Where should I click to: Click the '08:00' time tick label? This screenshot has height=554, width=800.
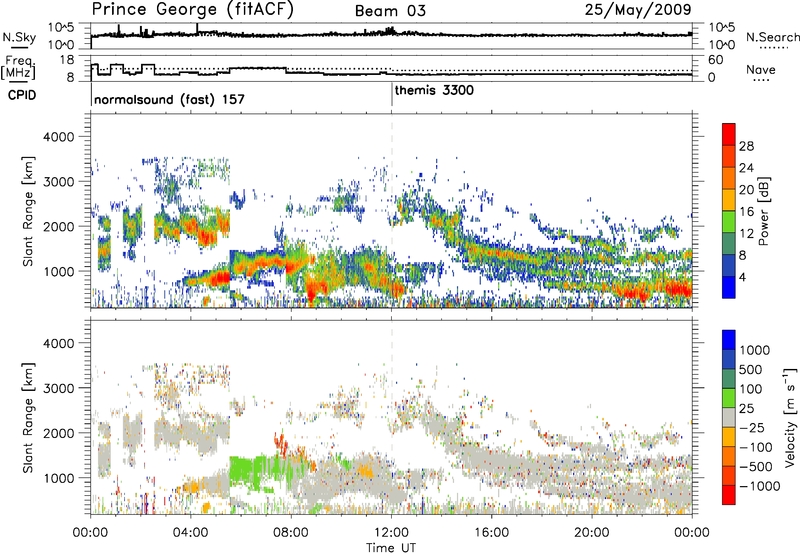tap(291, 533)
